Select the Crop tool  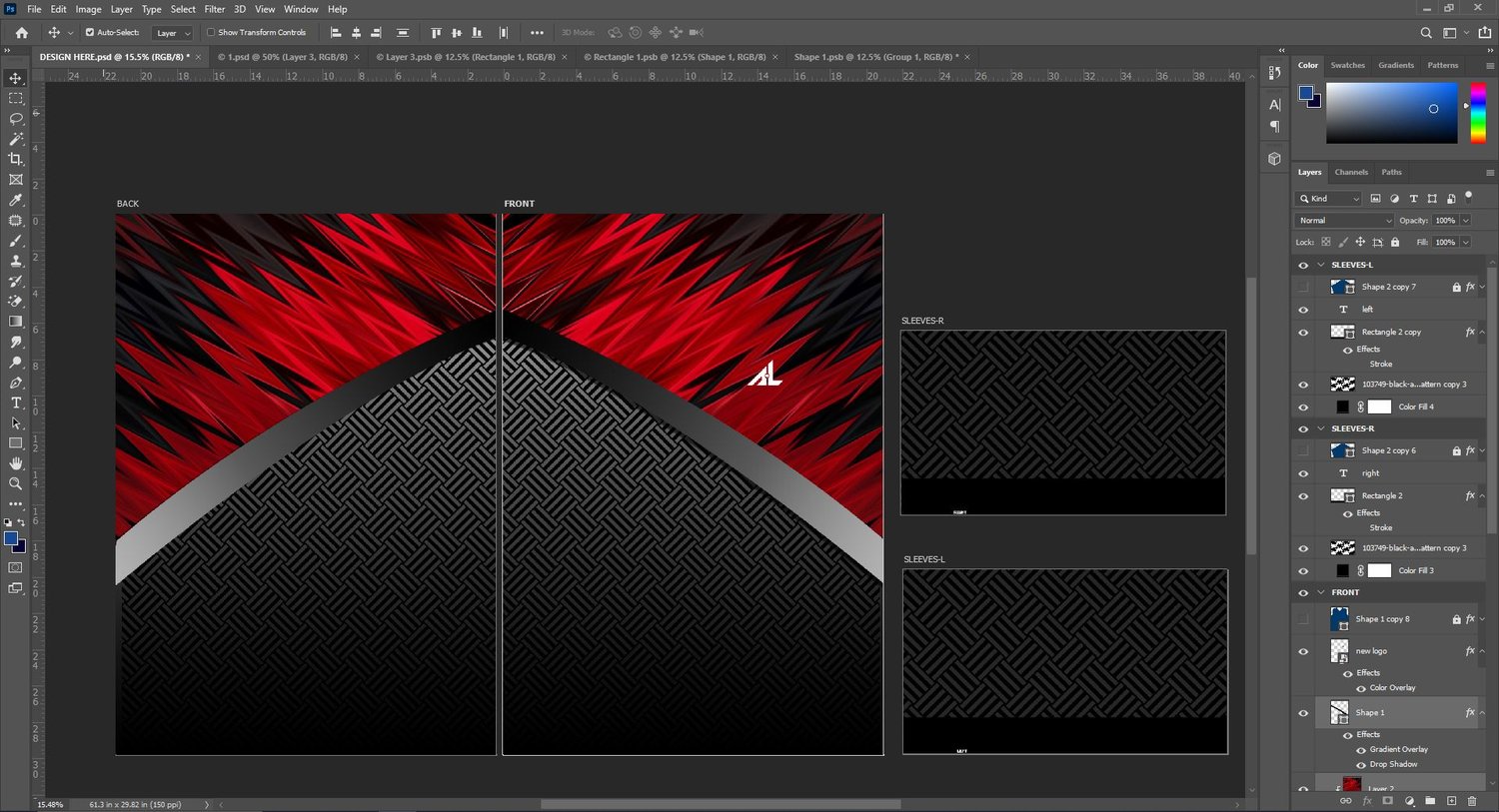(16, 159)
